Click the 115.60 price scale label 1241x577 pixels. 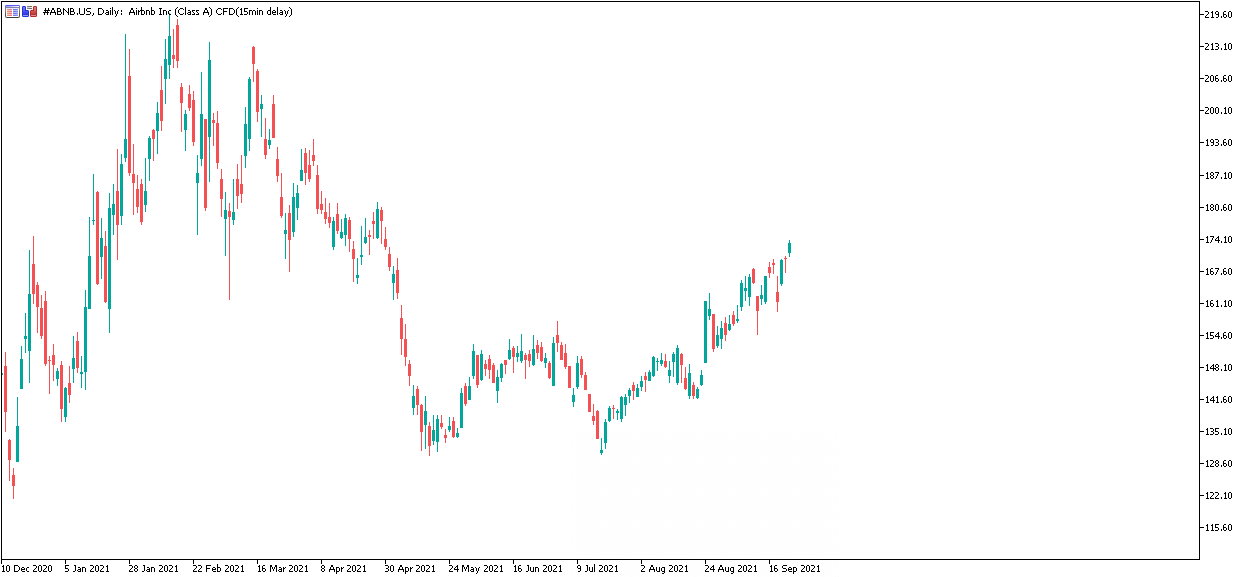(x=1218, y=528)
